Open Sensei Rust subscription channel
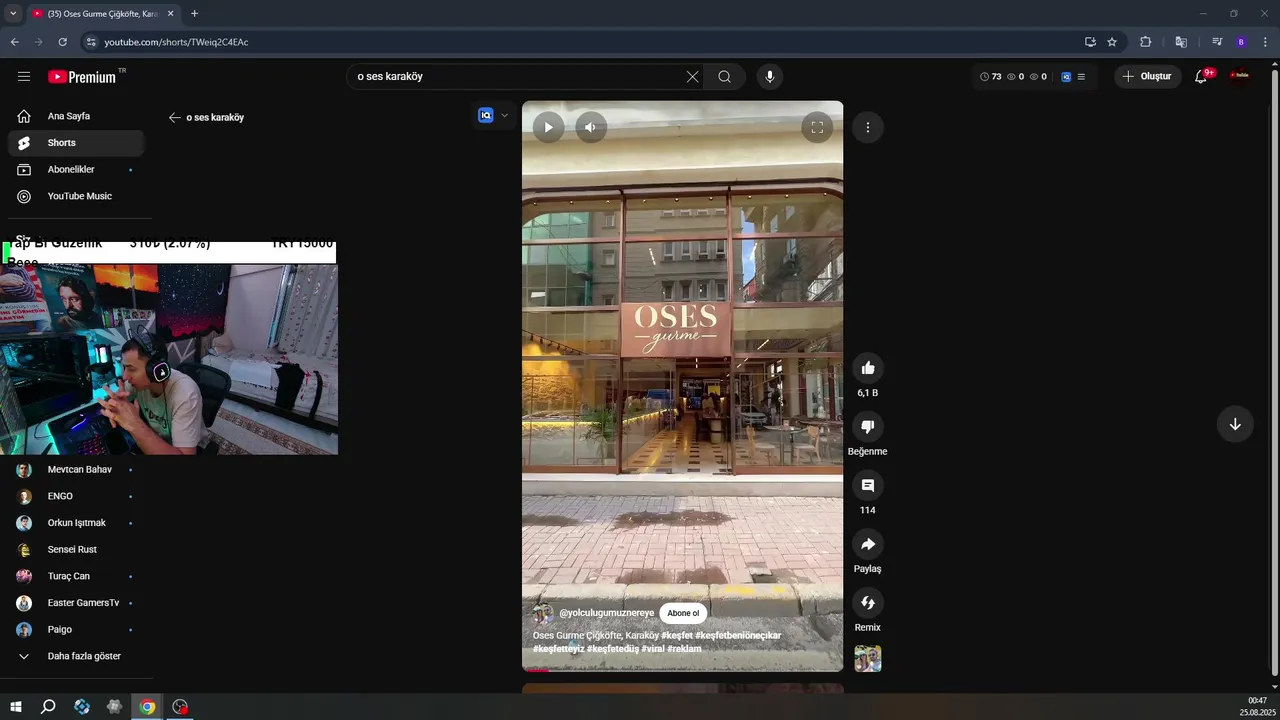Viewport: 1280px width, 720px height. [76, 550]
